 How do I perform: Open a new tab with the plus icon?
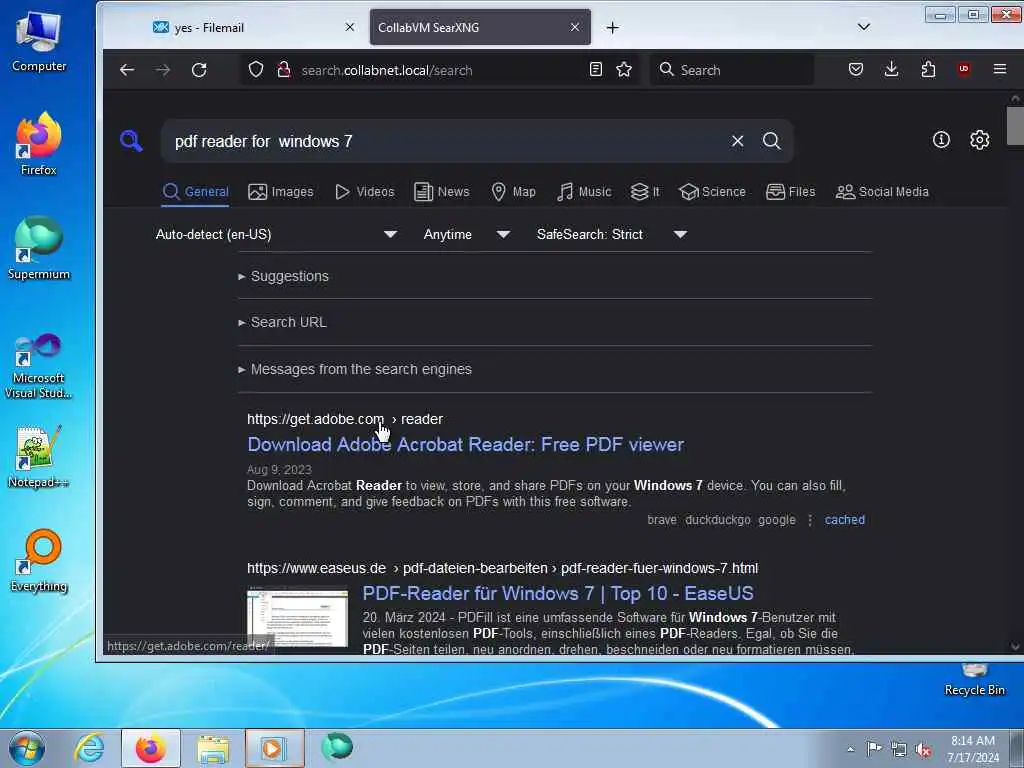coord(612,27)
